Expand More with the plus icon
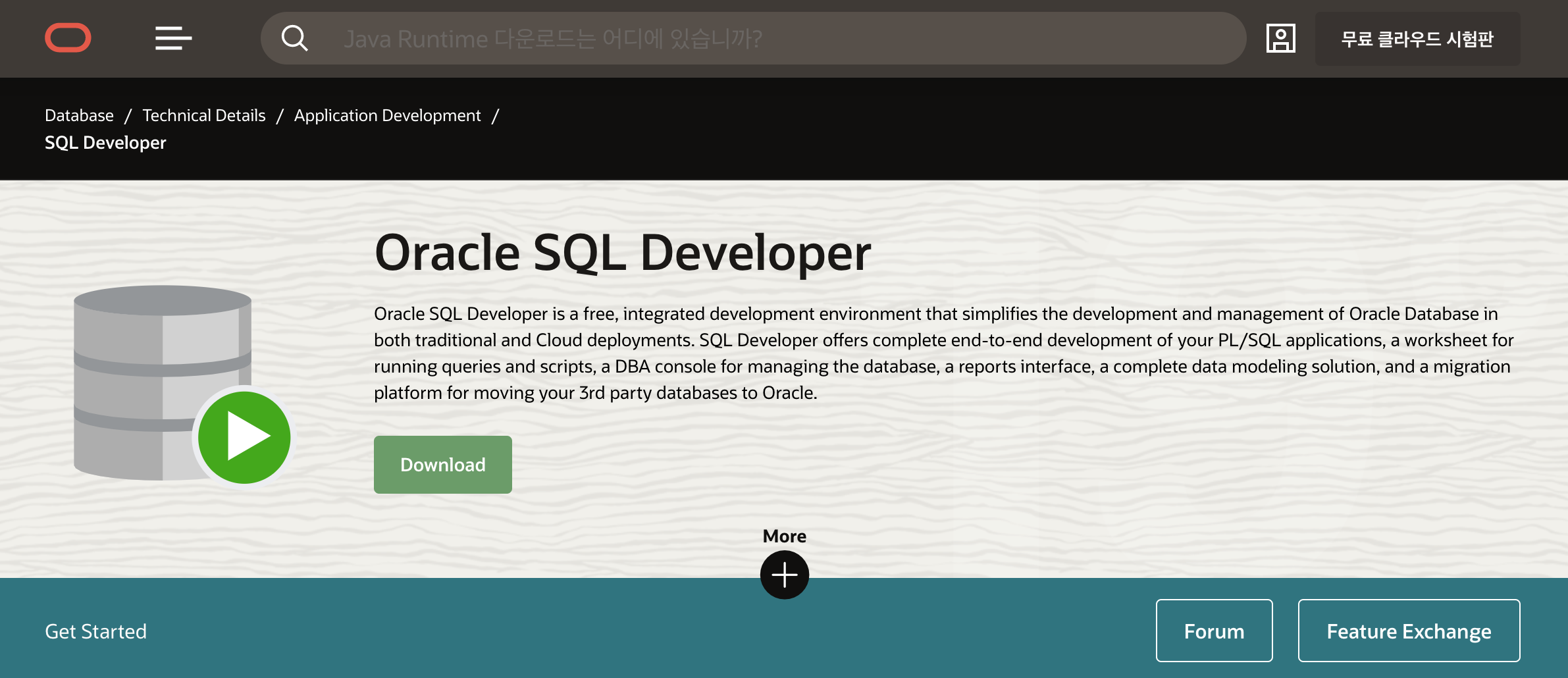 click(x=785, y=575)
